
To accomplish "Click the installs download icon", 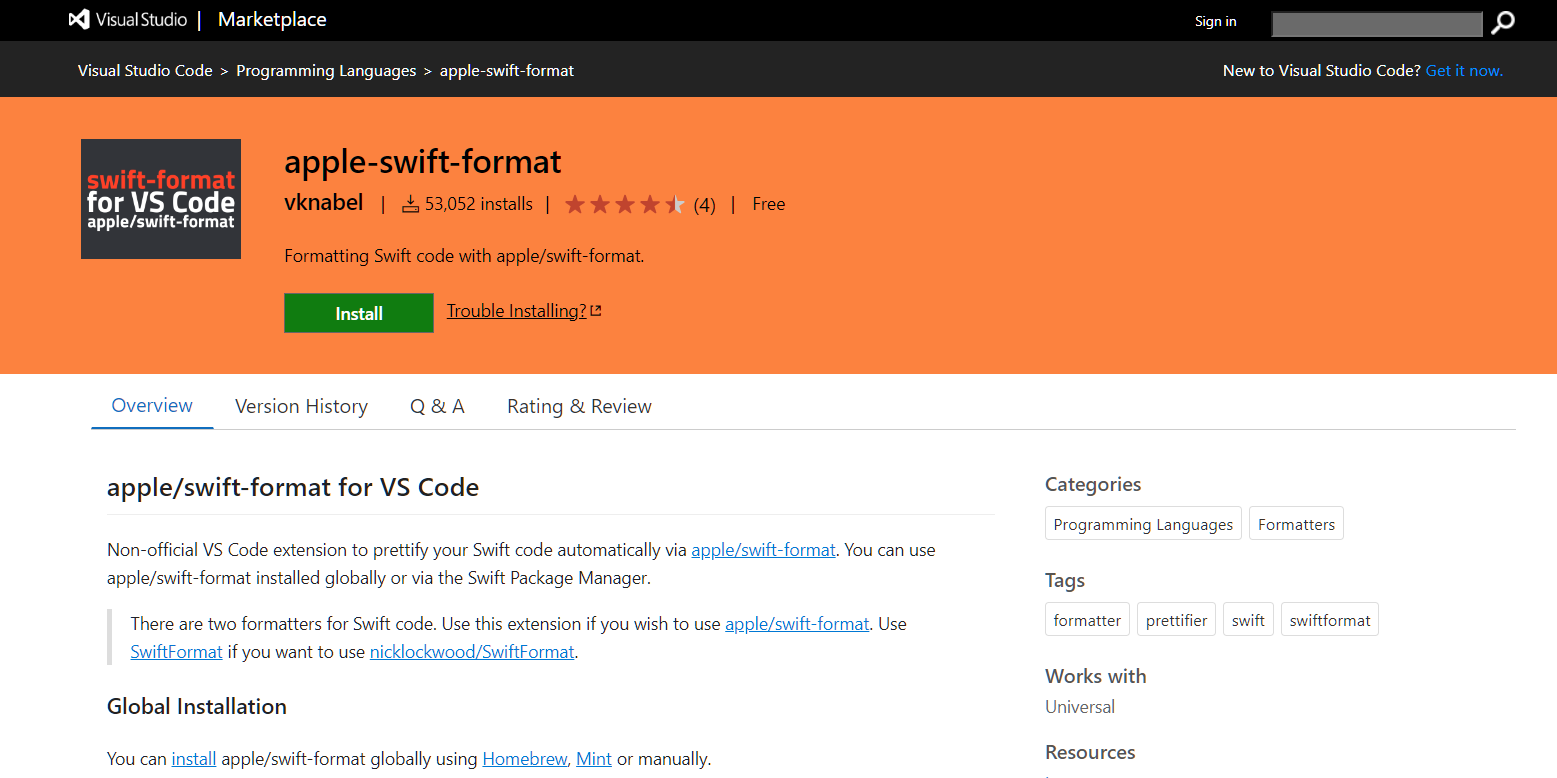I will point(410,205).
